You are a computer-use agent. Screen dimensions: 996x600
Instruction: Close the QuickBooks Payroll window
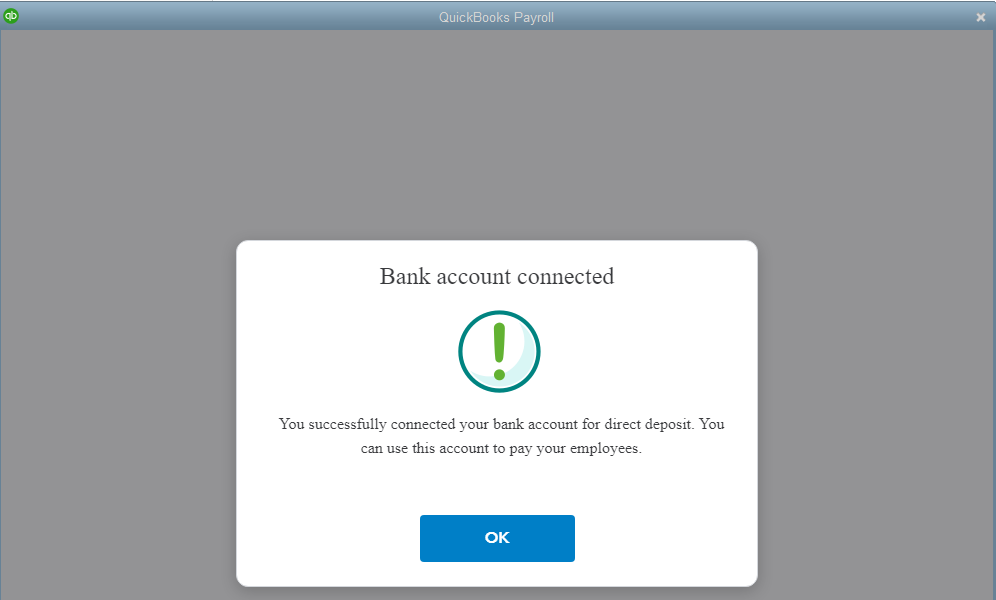click(x=980, y=18)
